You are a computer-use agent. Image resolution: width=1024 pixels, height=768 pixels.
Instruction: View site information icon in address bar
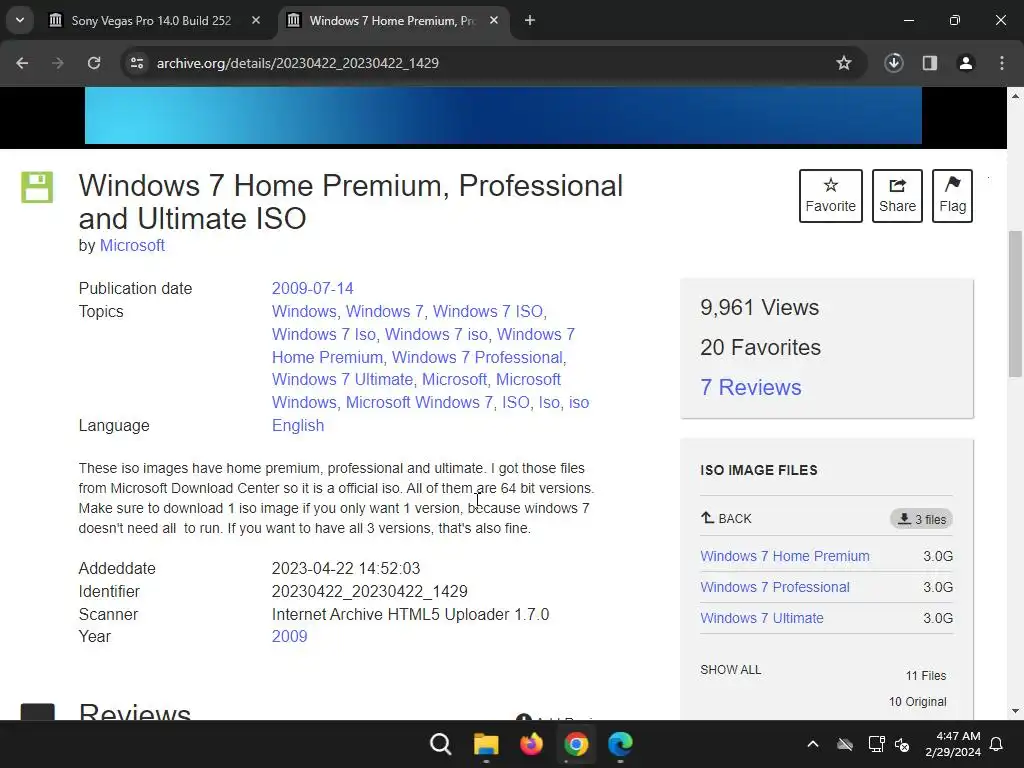[x=137, y=63]
